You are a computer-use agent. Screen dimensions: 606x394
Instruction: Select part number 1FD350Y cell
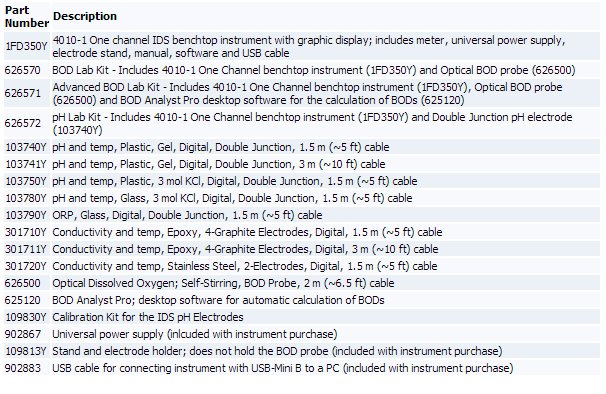pyautogui.click(x=26, y=46)
